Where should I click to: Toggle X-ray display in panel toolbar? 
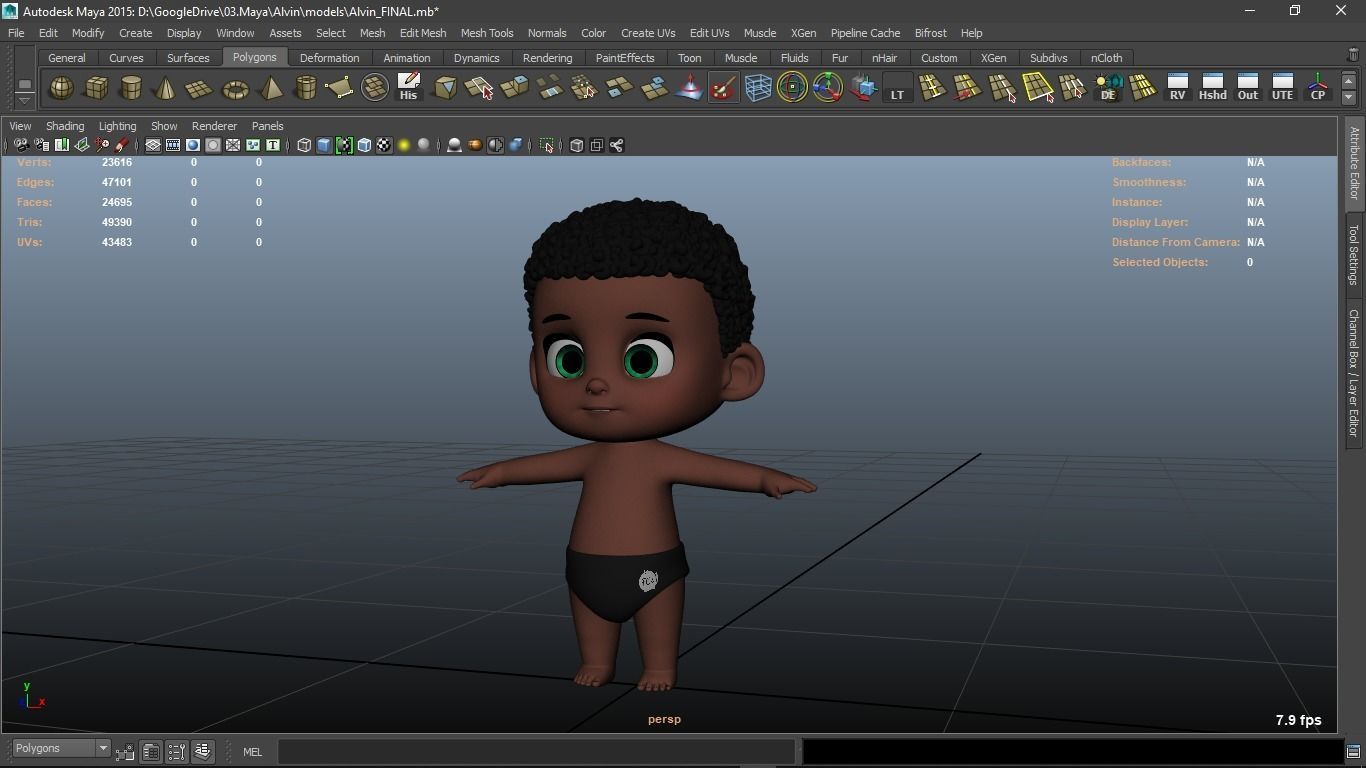(x=576, y=145)
